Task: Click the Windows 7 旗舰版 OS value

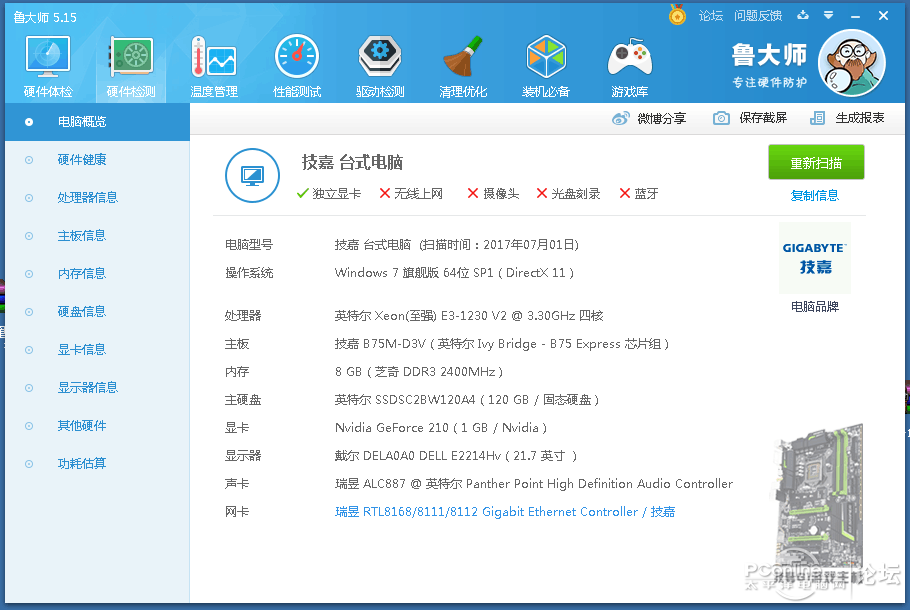Action: pyautogui.click(x=454, y=273)
